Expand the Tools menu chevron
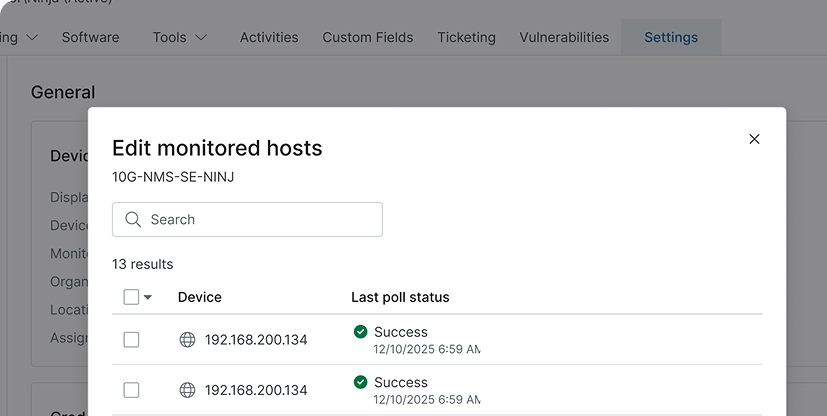The width and height of the screenshot is (827, 416). 201,37
